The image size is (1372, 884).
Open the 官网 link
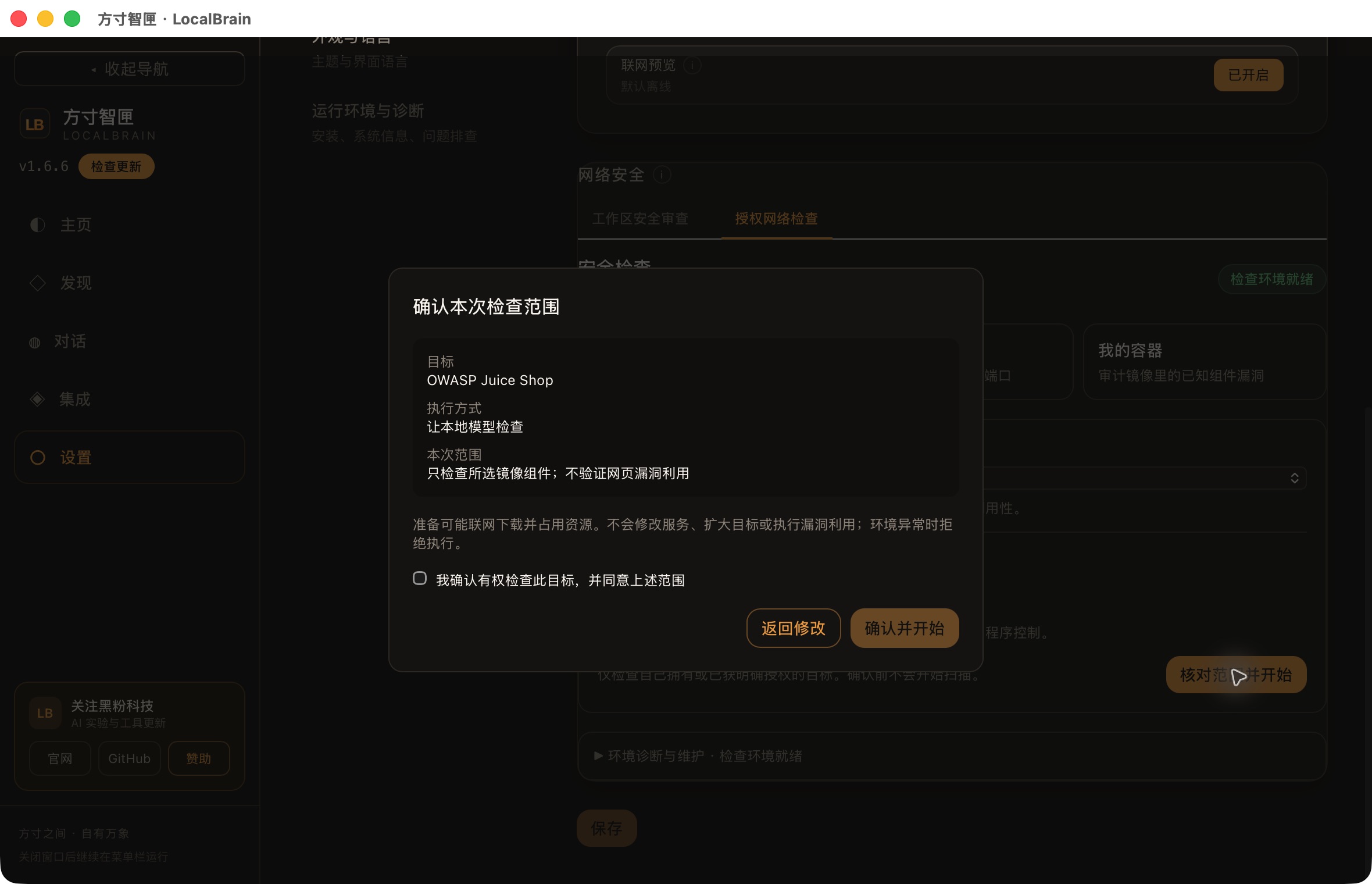(x=60, y=758)
